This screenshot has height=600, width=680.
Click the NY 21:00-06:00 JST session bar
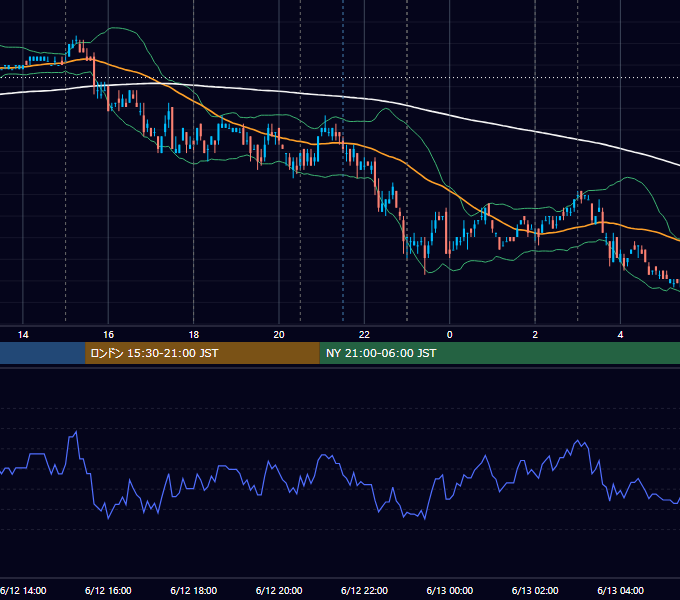500,353
